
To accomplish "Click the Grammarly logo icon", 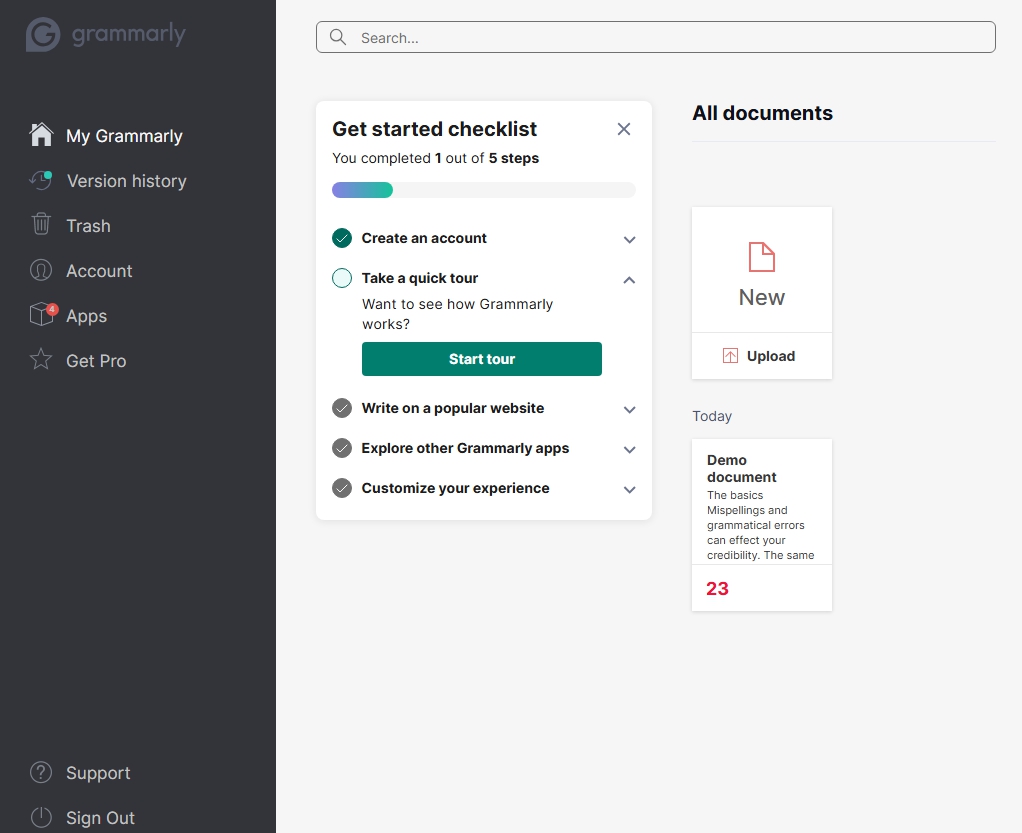I will tap(43, 34).
